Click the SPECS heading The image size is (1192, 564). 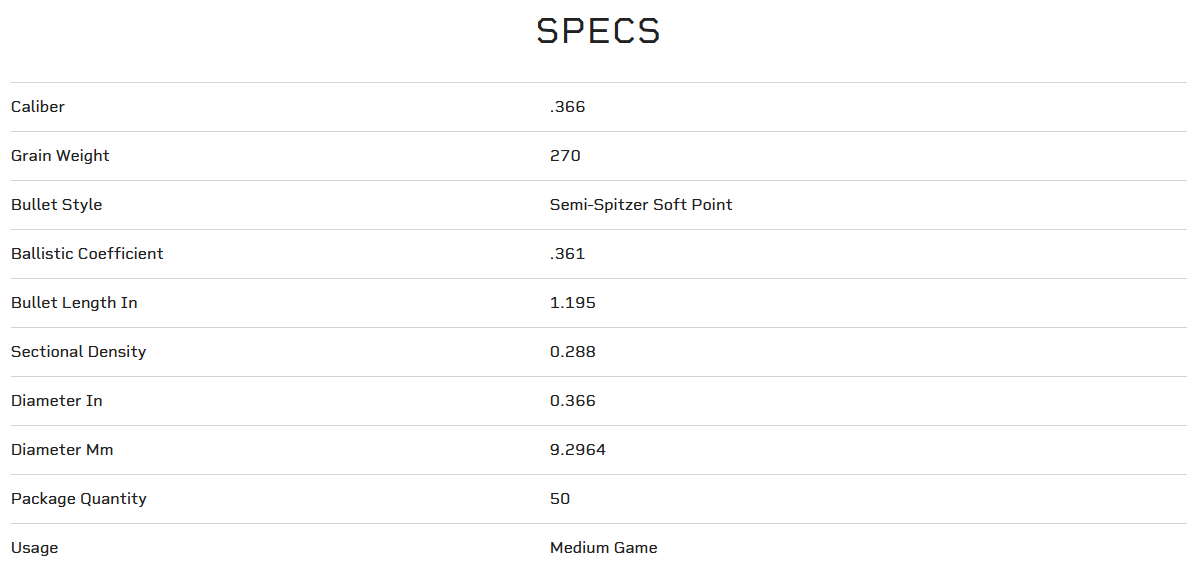[x=598, y=31]
